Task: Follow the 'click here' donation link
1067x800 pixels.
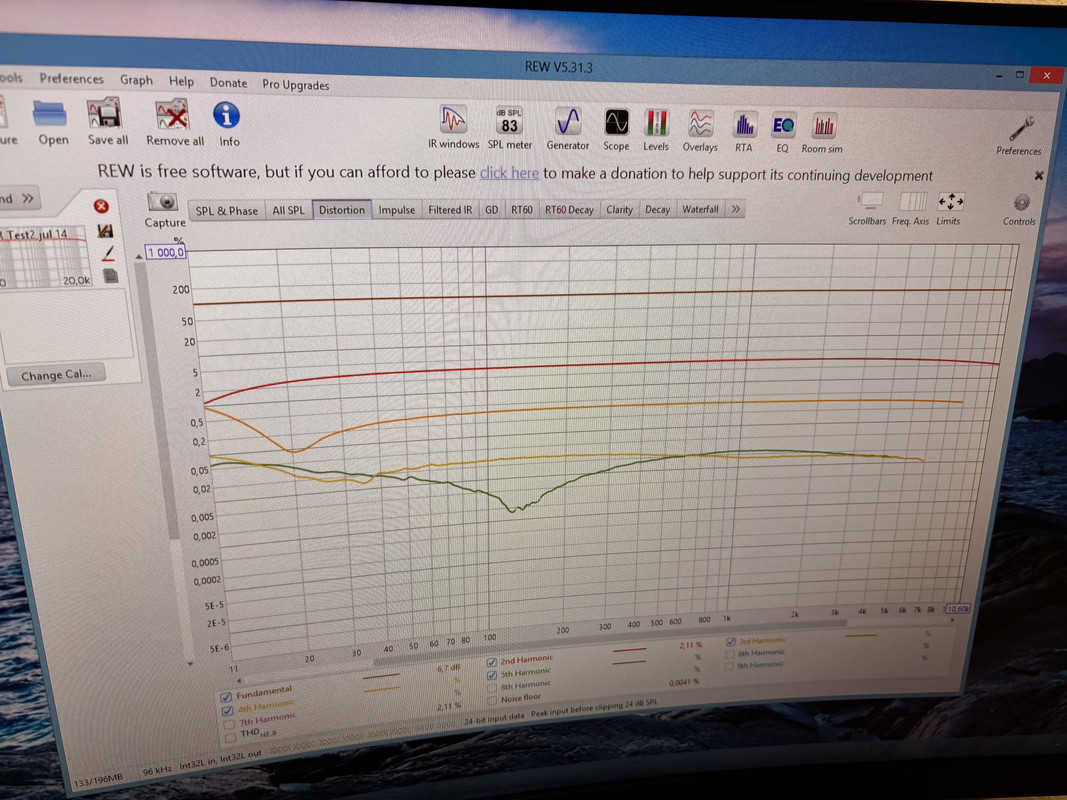Action: pyautogui.click(x=509, y=173)
